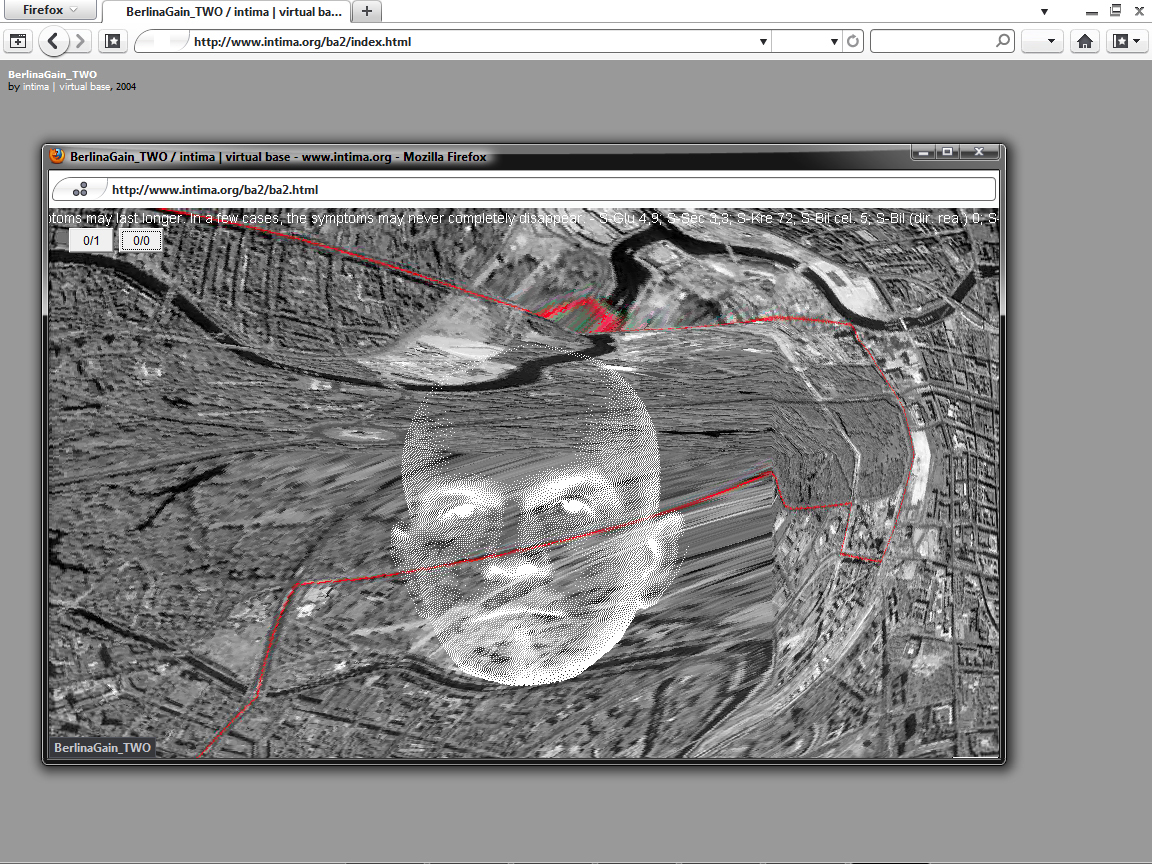Click the magnifier icon in search box
The height and width of the screenshot is (864, 1152).
pyautogui.click(x=1003, y=42)
